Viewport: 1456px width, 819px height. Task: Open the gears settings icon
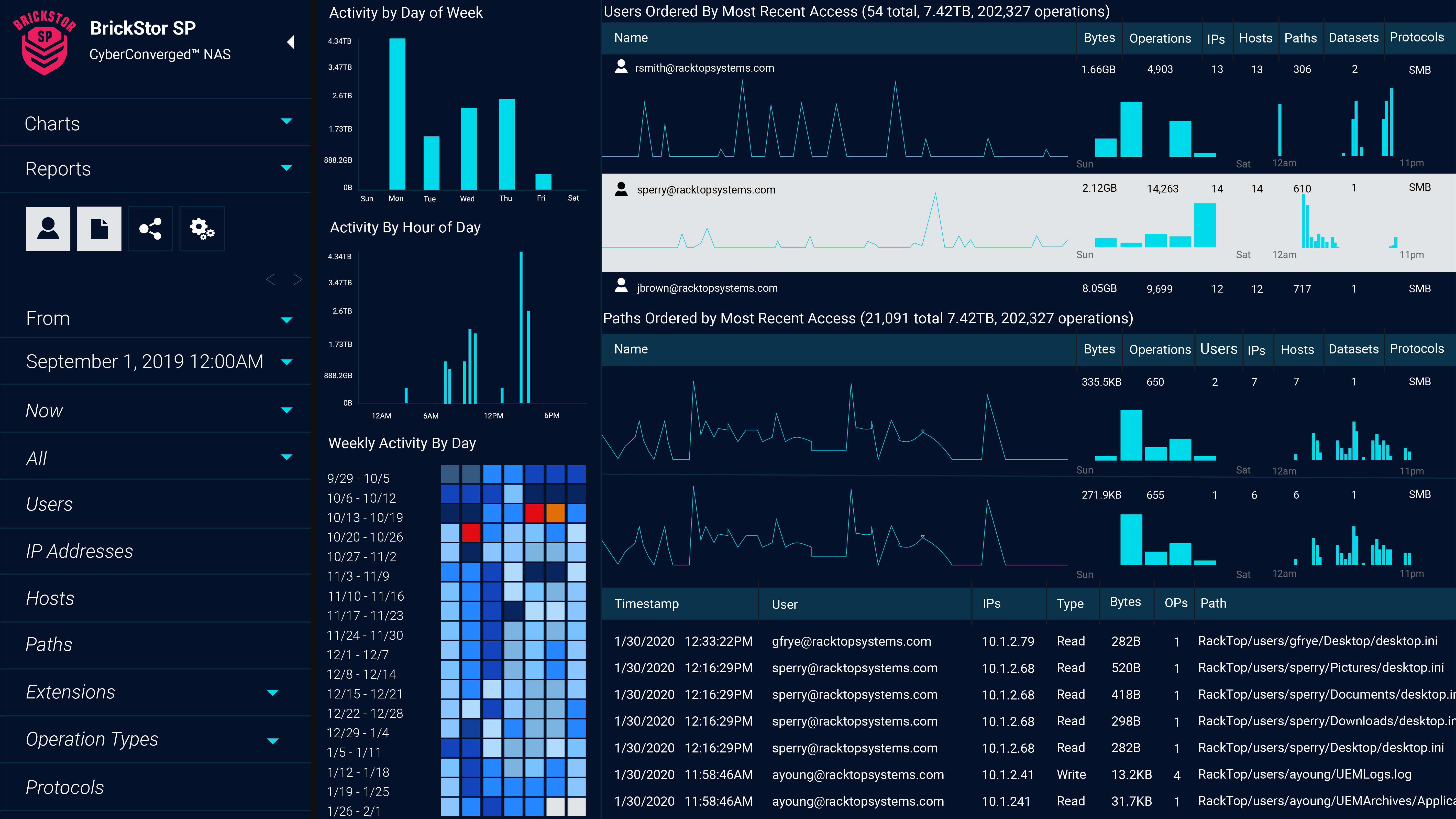click(202, 229)
